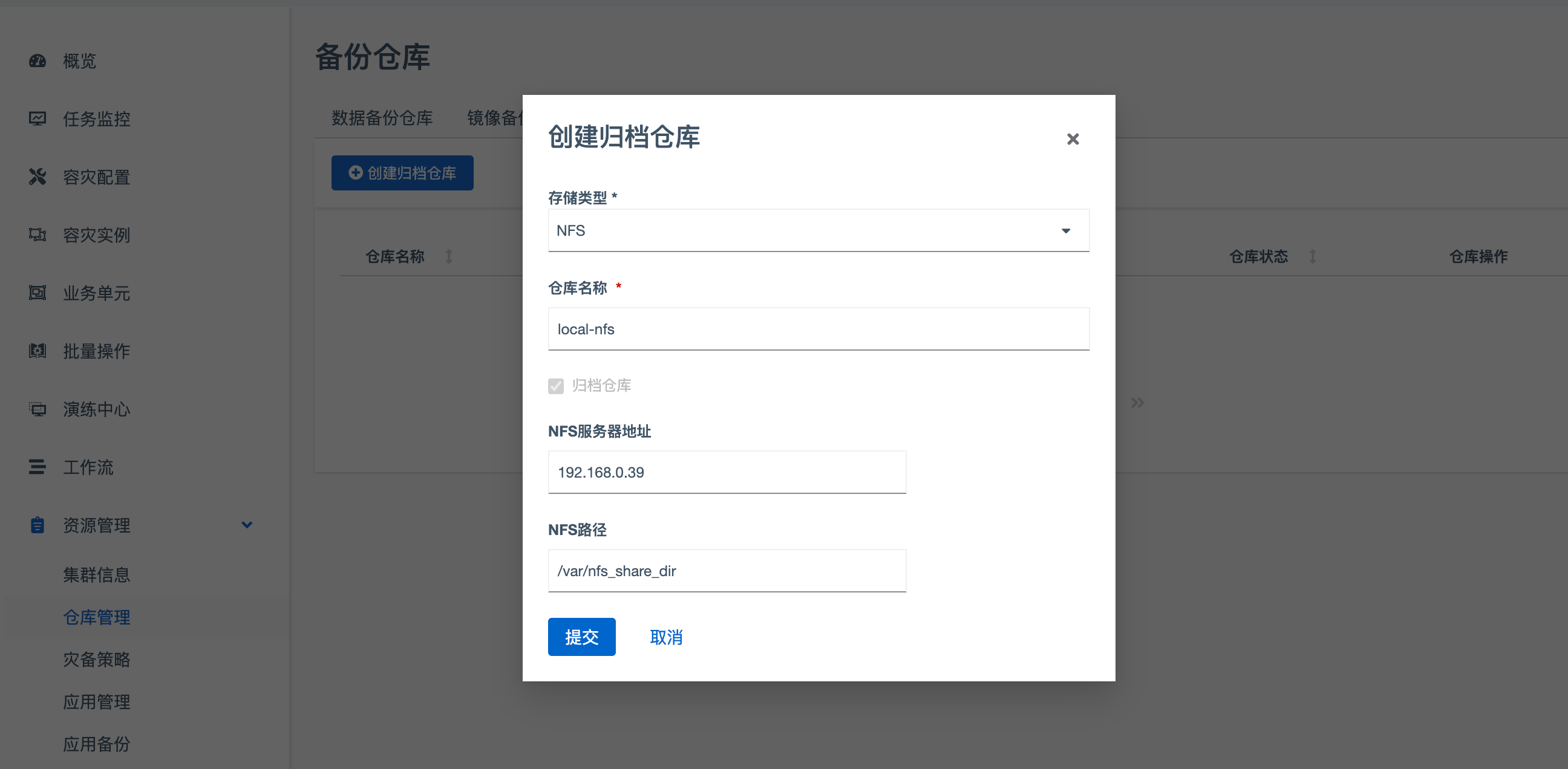Click the 仓库操作 column header
This screenshot has height=769, width=1568.
(1478, 257)
